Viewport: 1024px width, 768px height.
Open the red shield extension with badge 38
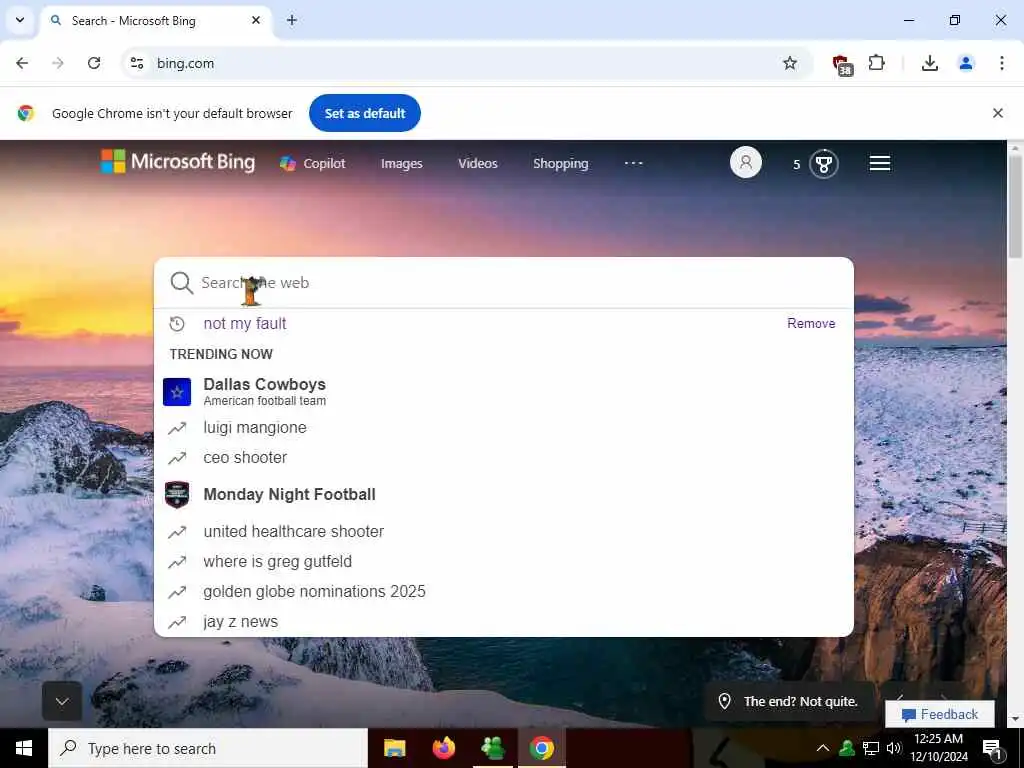coord(842,65)
